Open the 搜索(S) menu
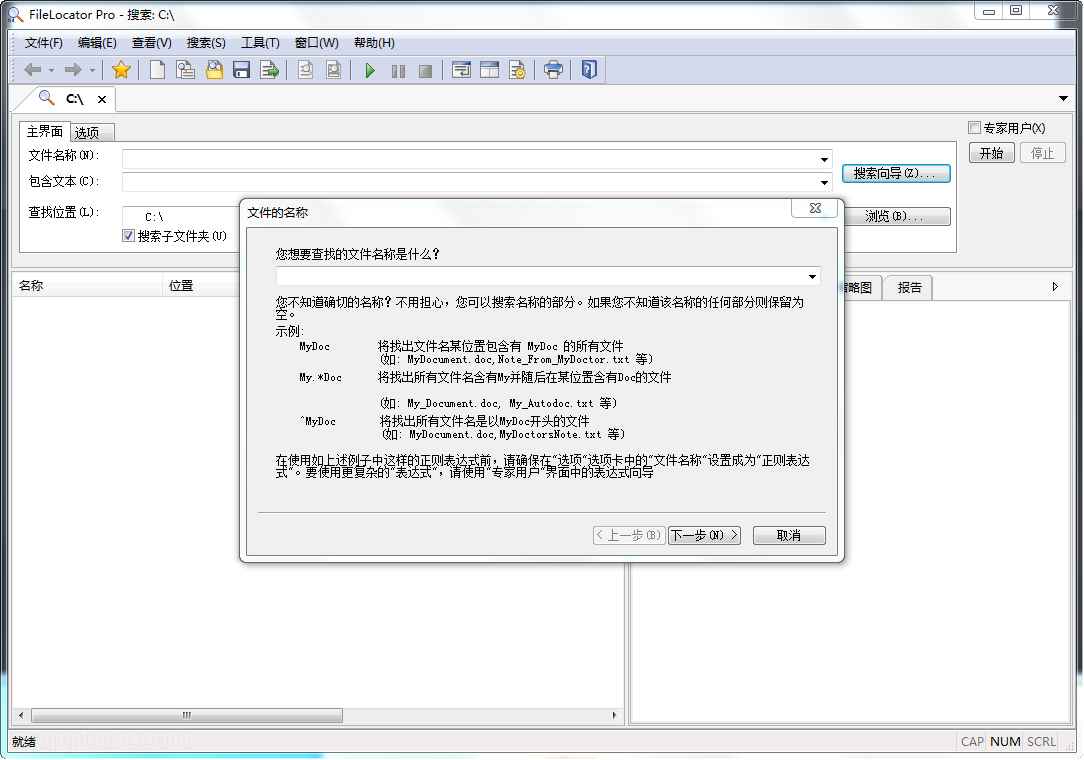 coord(206,43)
